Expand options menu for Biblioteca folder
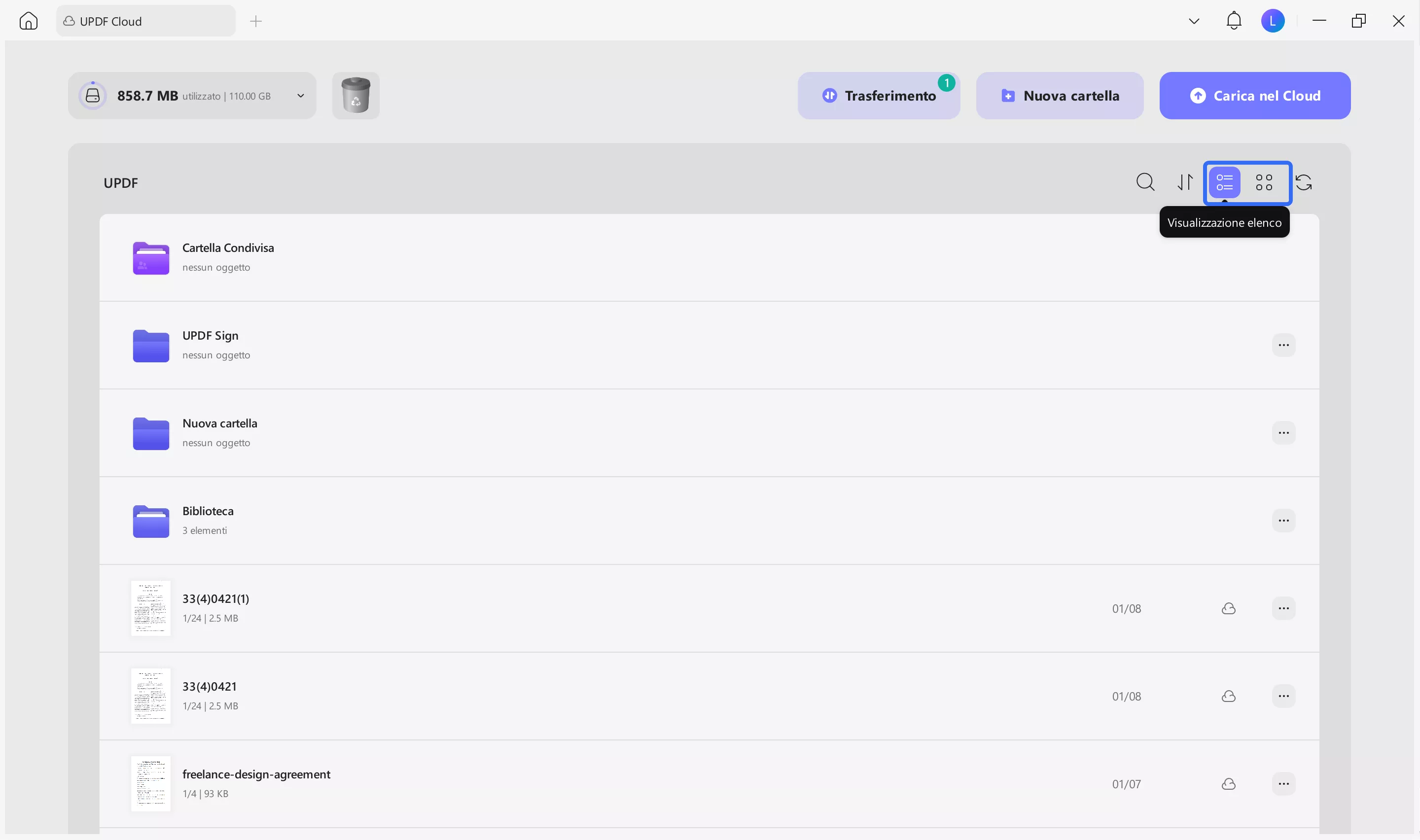This screenshot has height=840, width=1420. [1283, 520]
